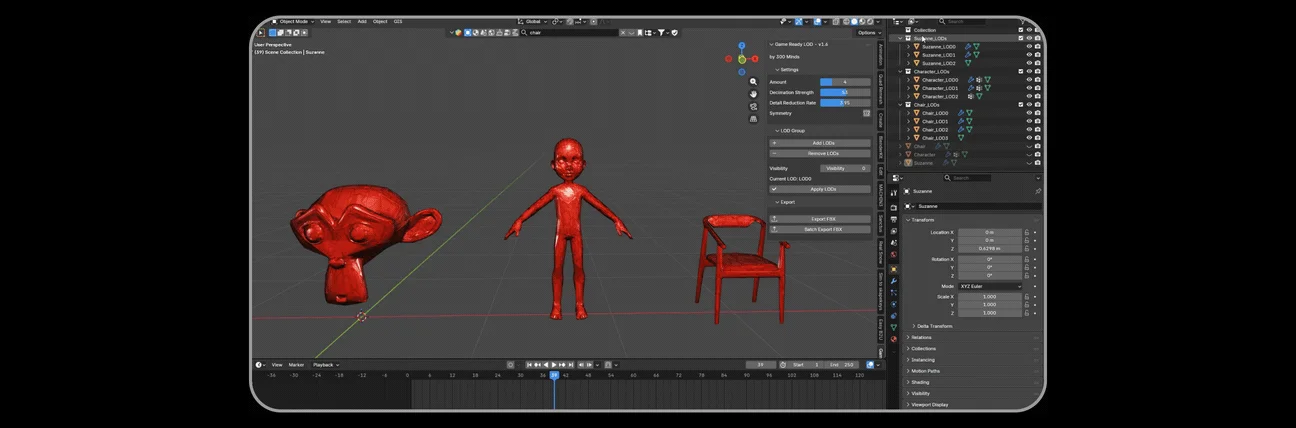Viewport: 1296px width, 428px height.
Task: Toggle the Suzanne_LODs collection exclude checkbox
Action: pyautogui.click(x=1021, y=38)
